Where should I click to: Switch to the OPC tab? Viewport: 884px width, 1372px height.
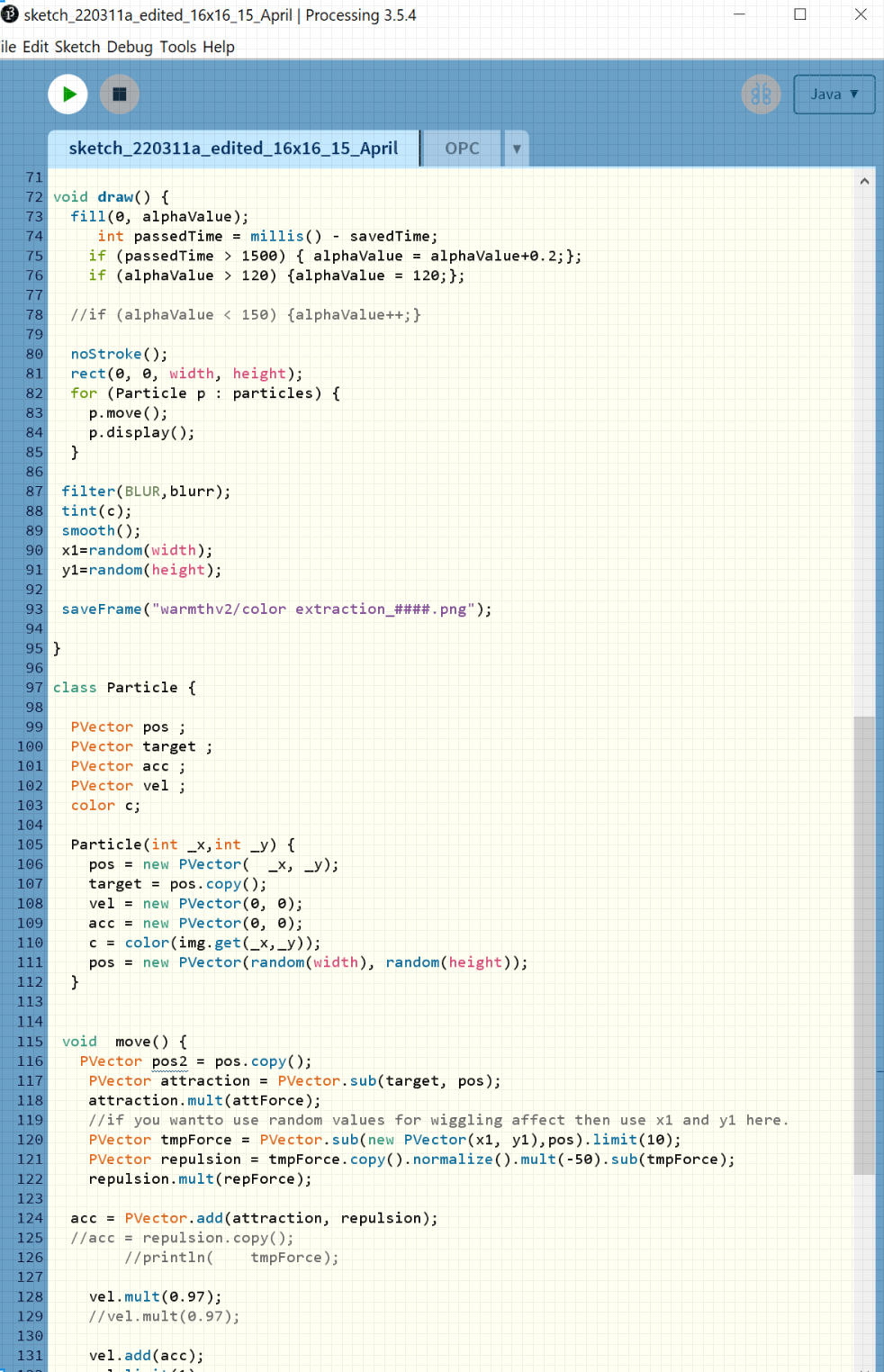[462, 149]
